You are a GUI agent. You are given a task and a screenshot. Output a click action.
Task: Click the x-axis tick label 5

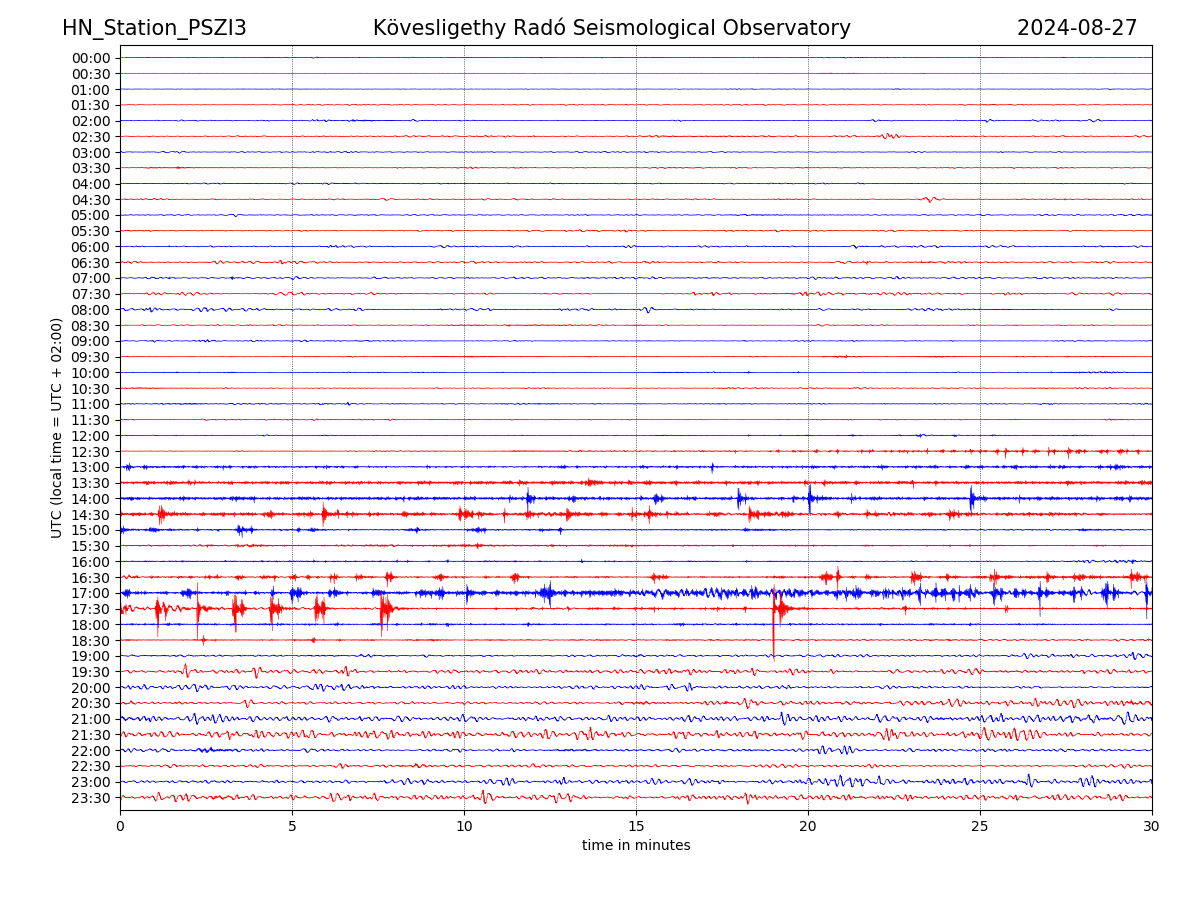click(292, 826)
